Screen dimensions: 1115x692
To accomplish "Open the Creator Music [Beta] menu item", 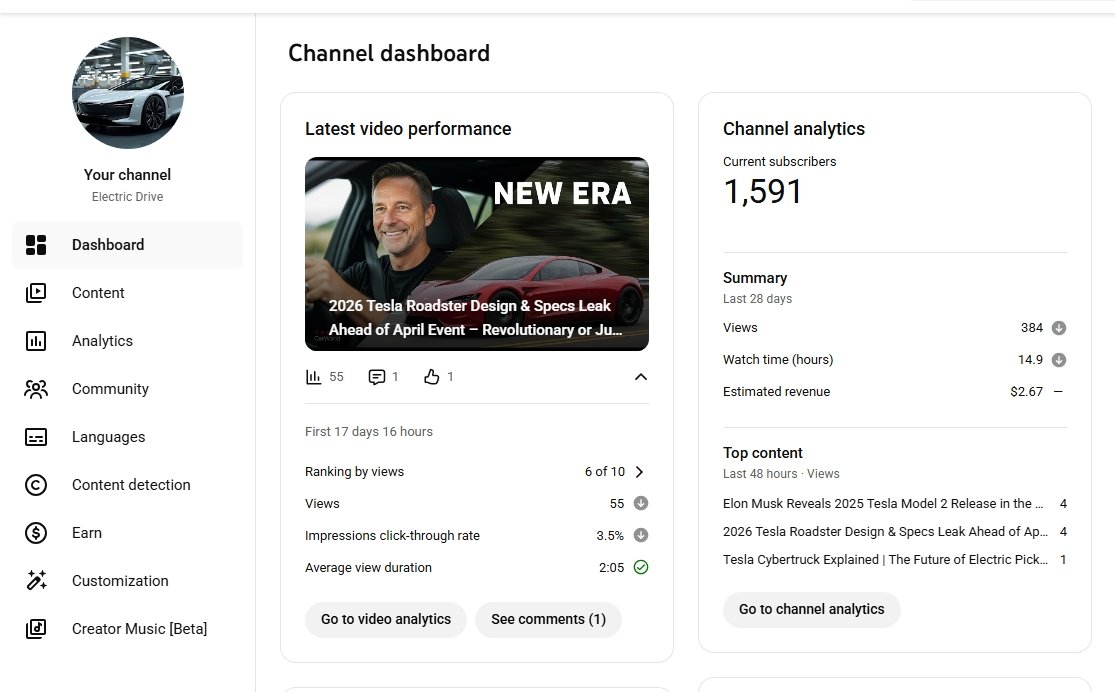I will 139,629.
